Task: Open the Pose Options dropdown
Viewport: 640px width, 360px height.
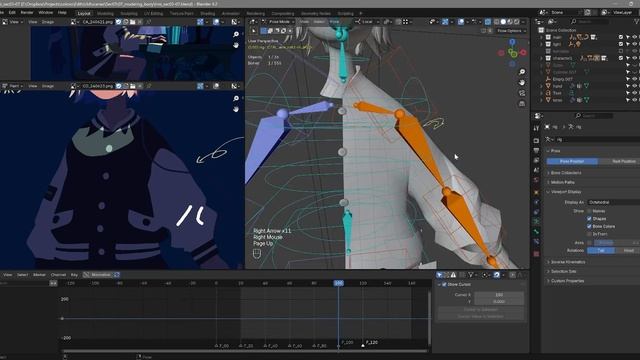Action: [511, 31]
